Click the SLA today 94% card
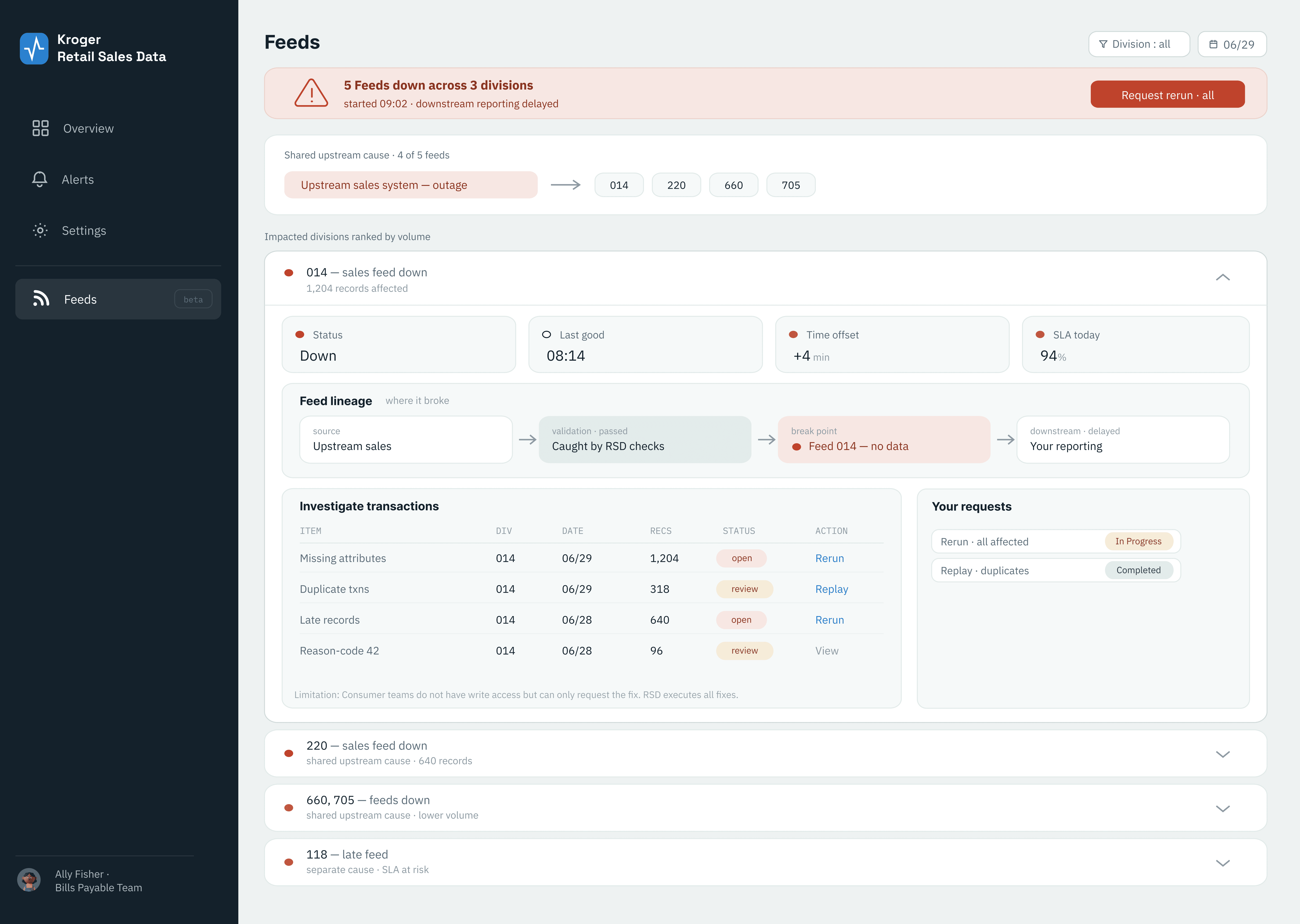1300x924 pixels. (1136, 345)
